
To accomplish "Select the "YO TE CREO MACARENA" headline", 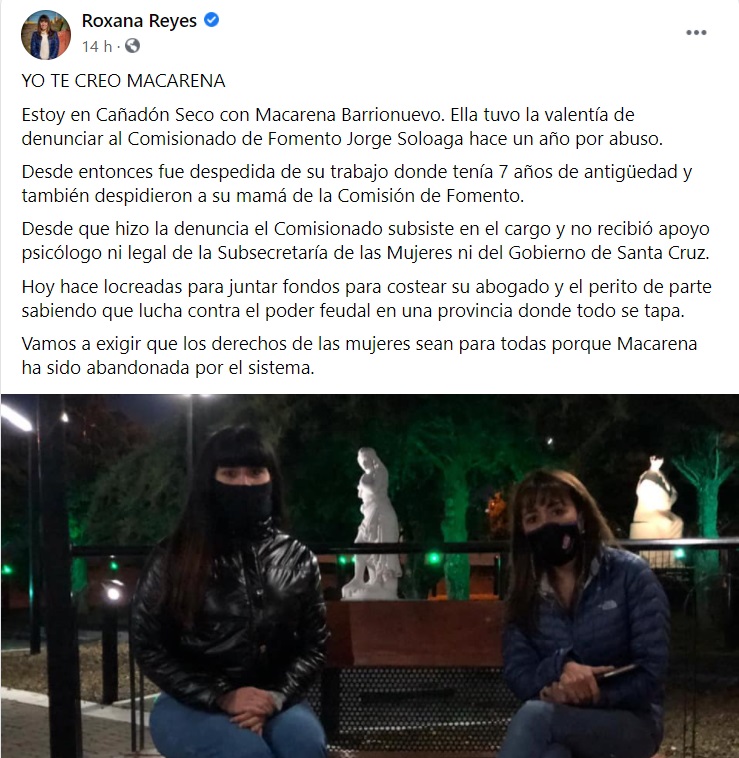I will click(123, 81).
